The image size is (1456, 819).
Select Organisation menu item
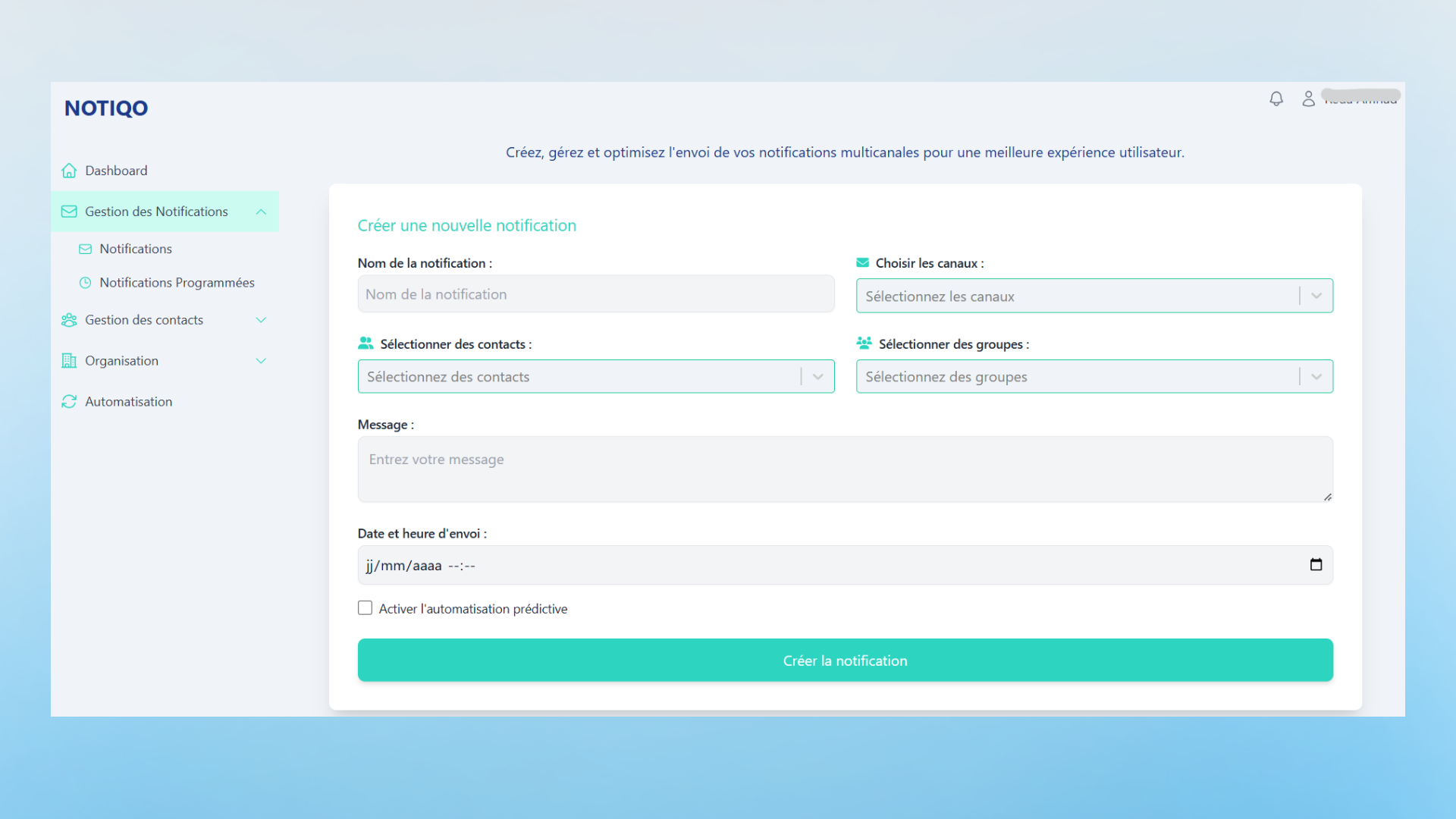(165, 361)
